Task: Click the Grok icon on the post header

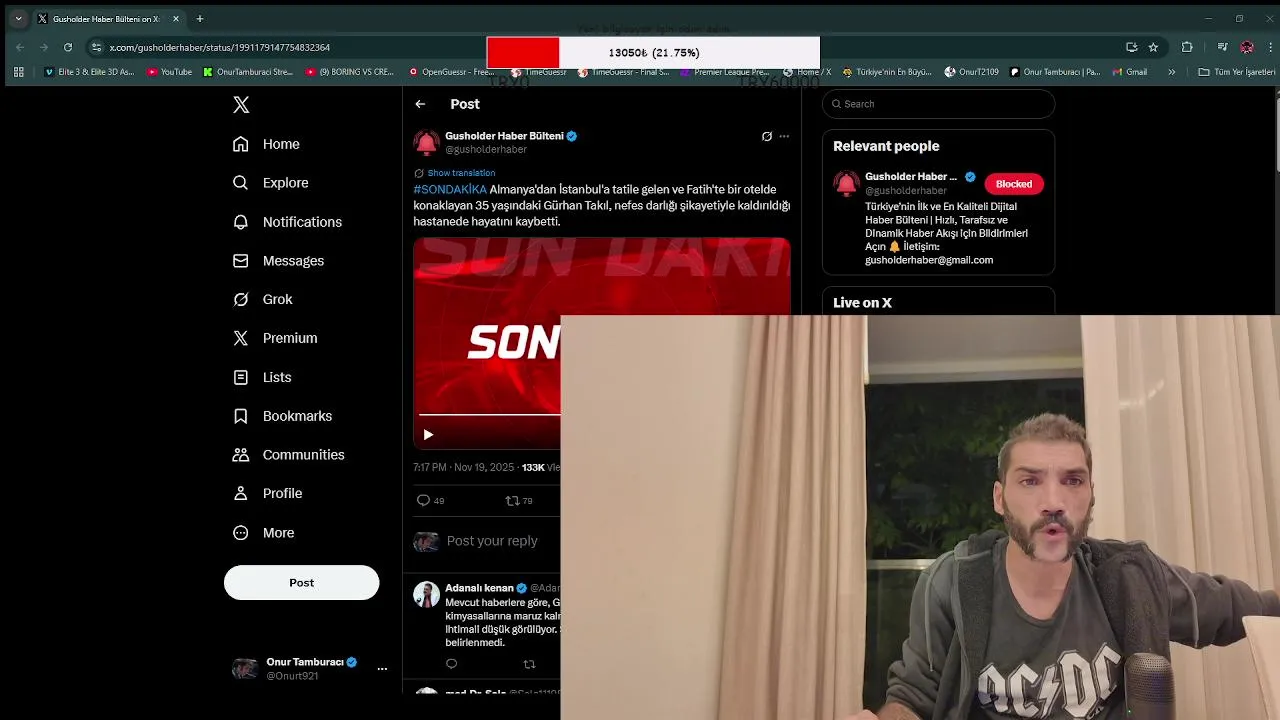Action: (x=767, y=136)
